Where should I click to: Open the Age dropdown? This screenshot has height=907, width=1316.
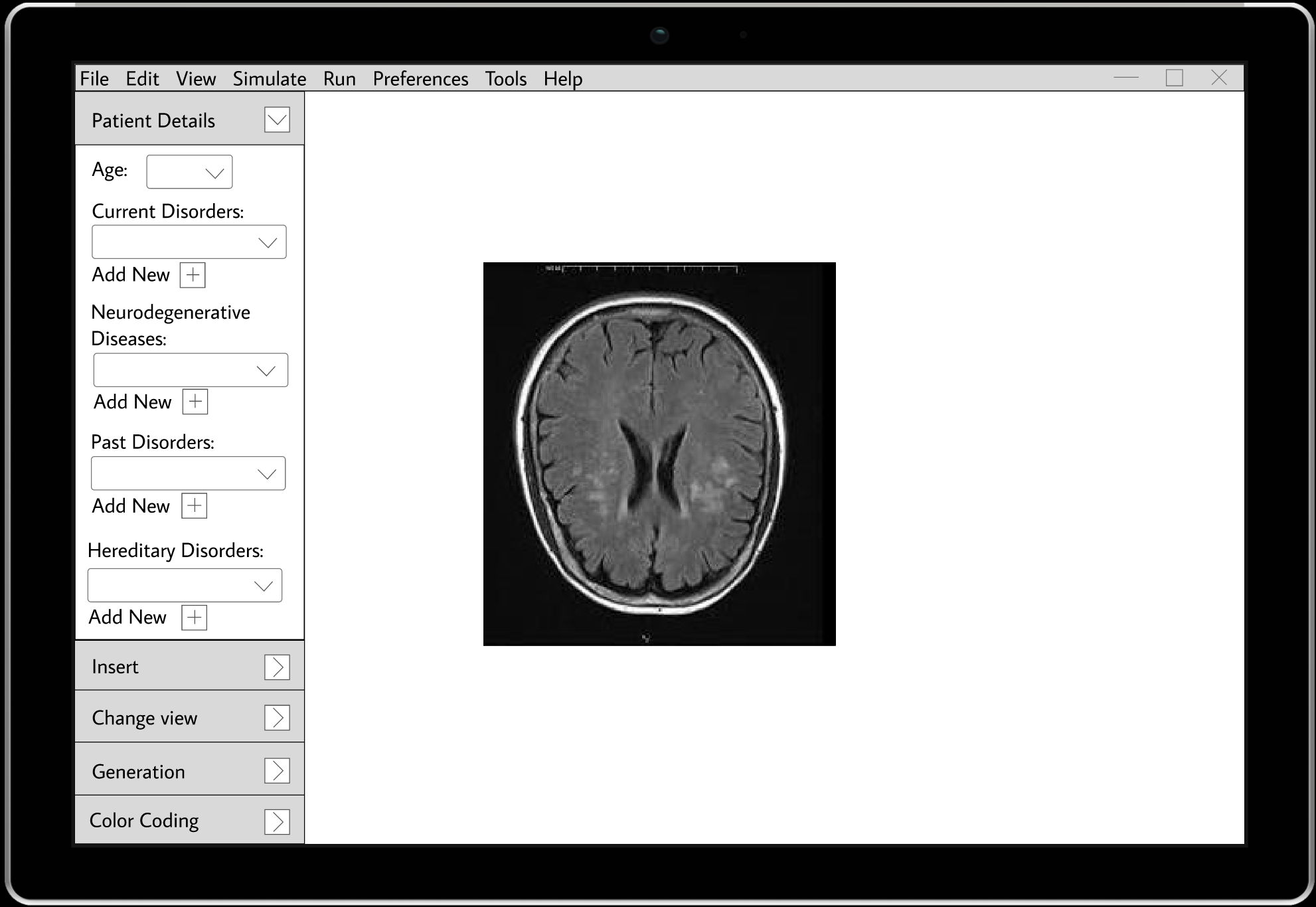pyautogui.click(x=190, y=172)
